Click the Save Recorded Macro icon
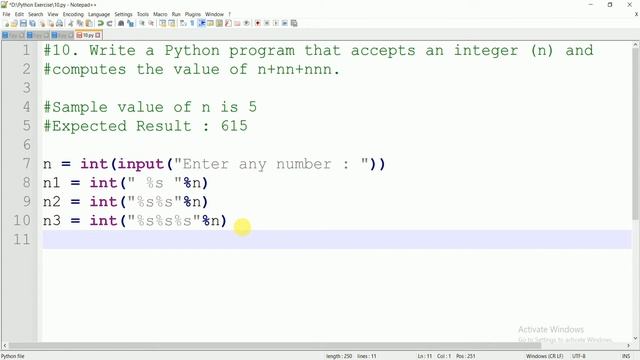This screenshot has height=360, width=640. [x=293, y=23]
